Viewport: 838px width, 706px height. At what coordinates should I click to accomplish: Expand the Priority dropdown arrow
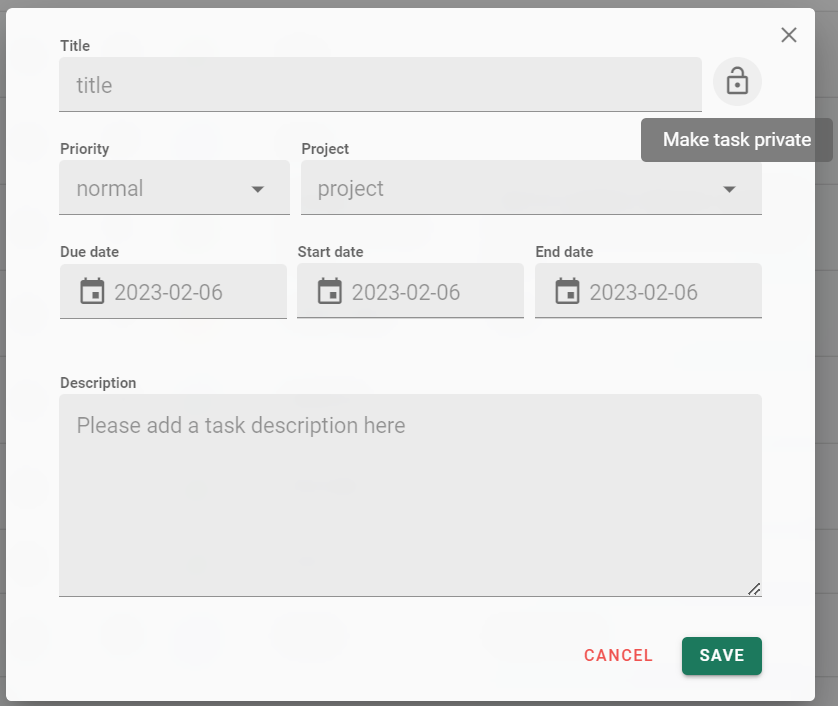tap(258, 189)
